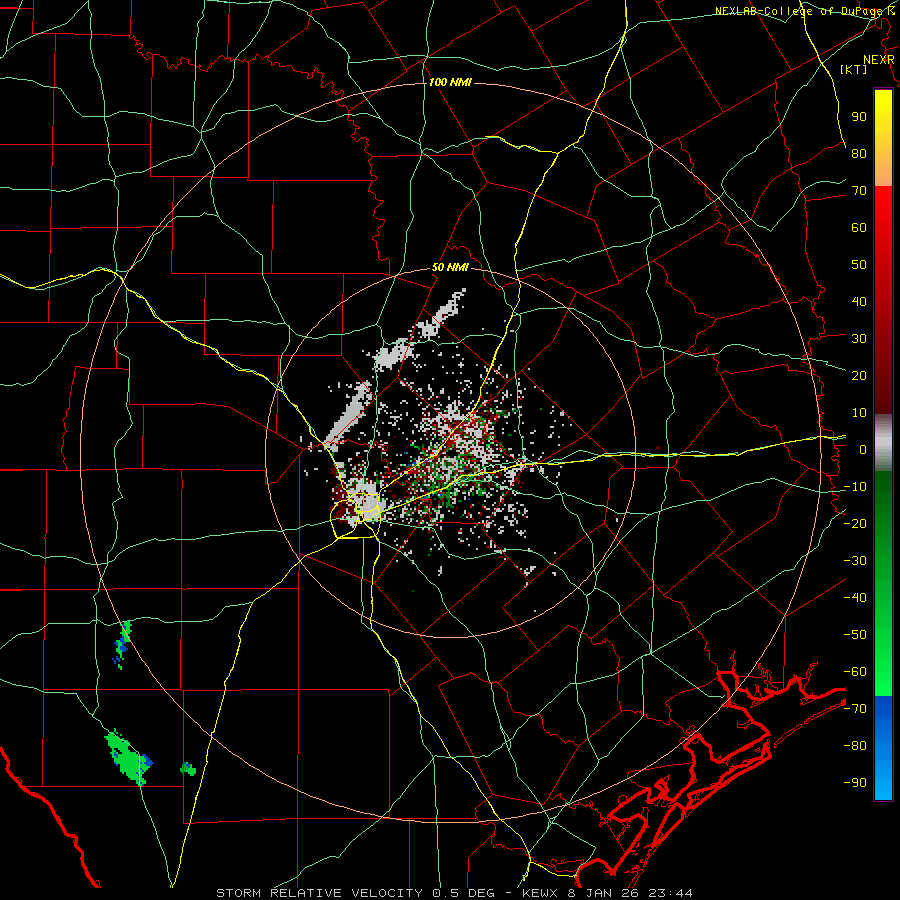Click the "100 NMI" range ring label

pos(450,83)
